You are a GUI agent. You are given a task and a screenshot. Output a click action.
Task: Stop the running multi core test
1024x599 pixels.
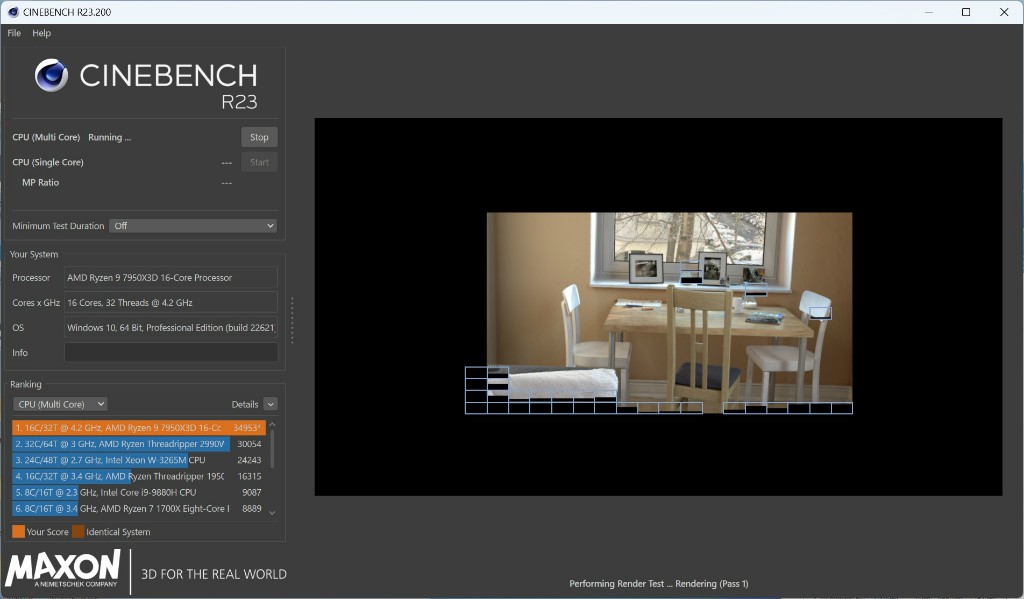click(259, 137)
